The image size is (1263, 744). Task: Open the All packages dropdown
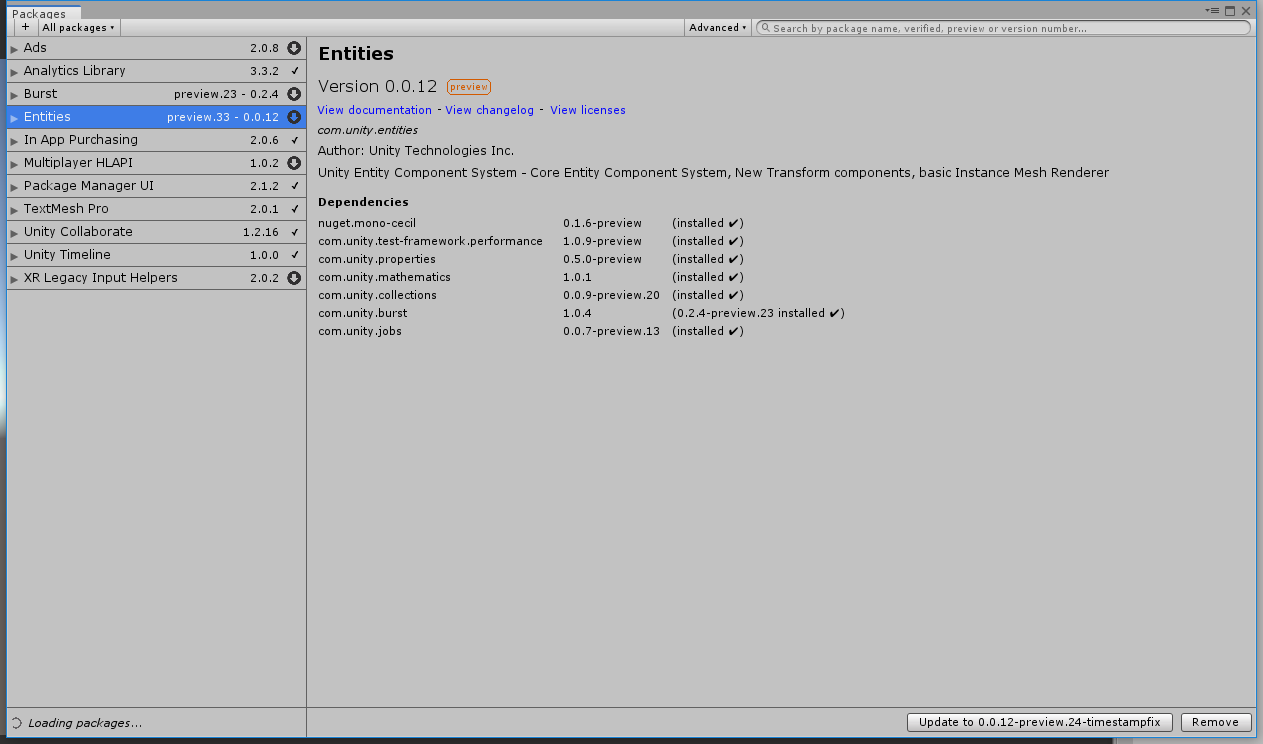tap(77, 27)
